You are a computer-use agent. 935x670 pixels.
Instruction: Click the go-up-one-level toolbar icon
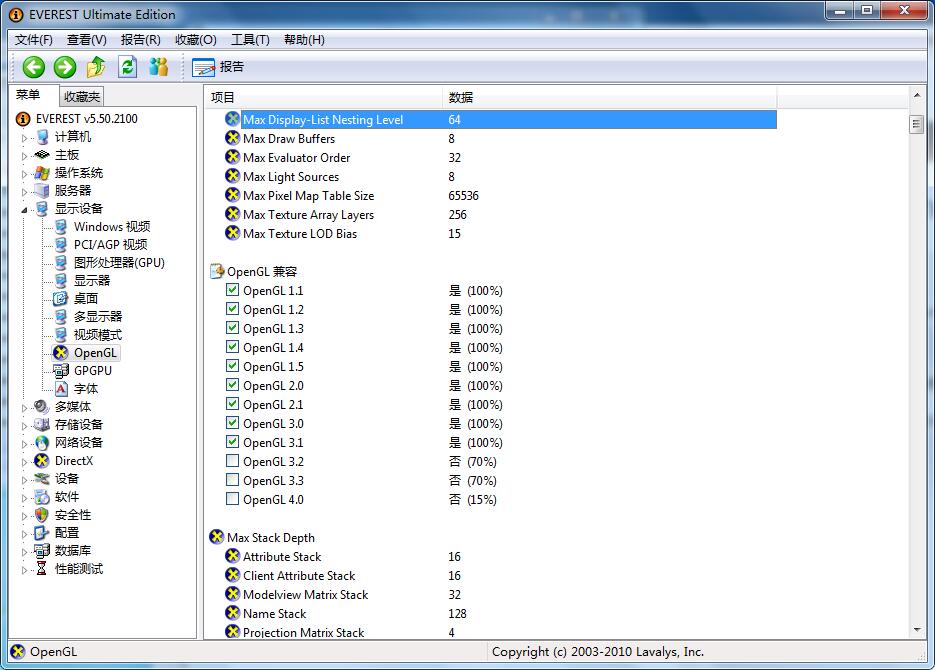[96, 67]
